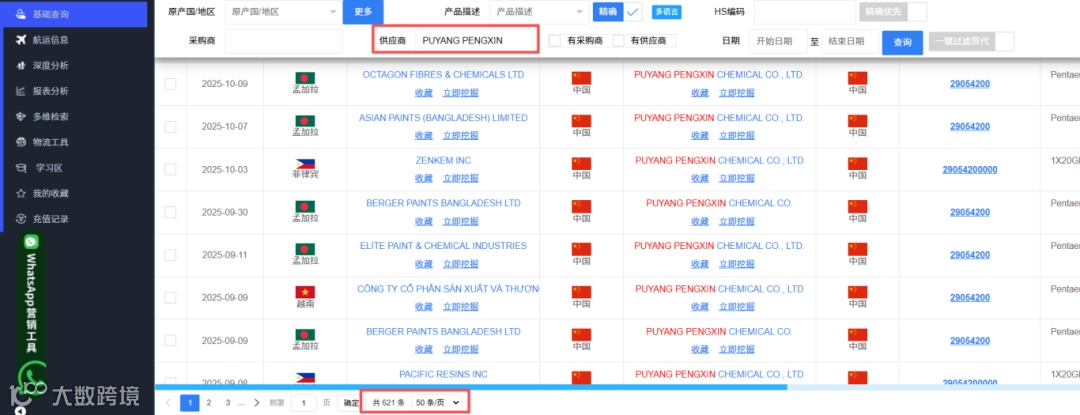Click the chart icon beside 报表分析
Viewport: 1080px width, 415px height.
[20, 91]
